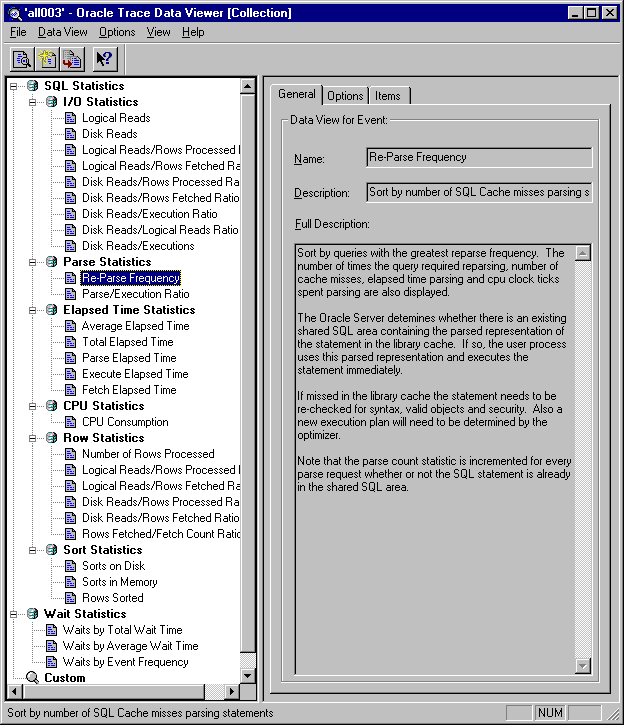Image resolution: width=624 pixels, height=725 pixels.
Task: Click the Full Description scroll down arrow
Action: pos(583,666)
